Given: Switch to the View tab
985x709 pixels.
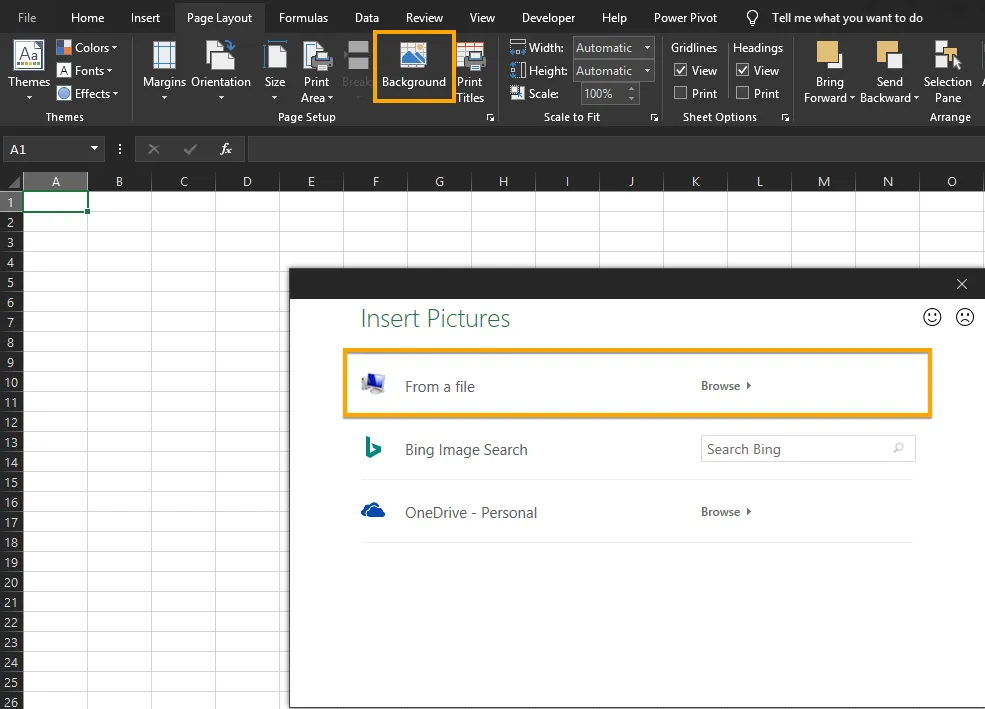Looking at the screenshot, I should pyautogui.click(x=482, y=18).
